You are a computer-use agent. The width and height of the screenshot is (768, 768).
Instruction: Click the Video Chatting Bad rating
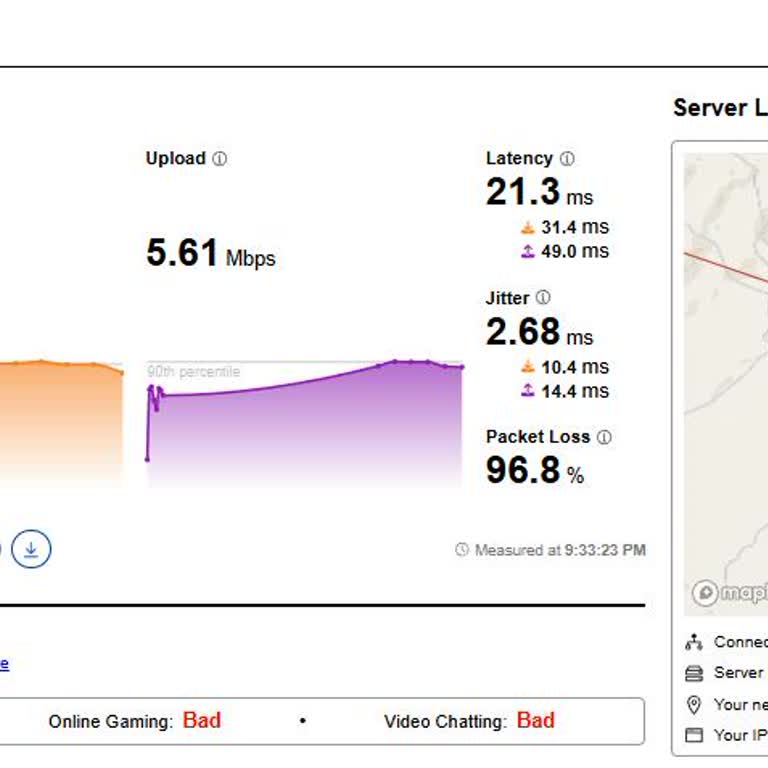(x=535, y=720)
